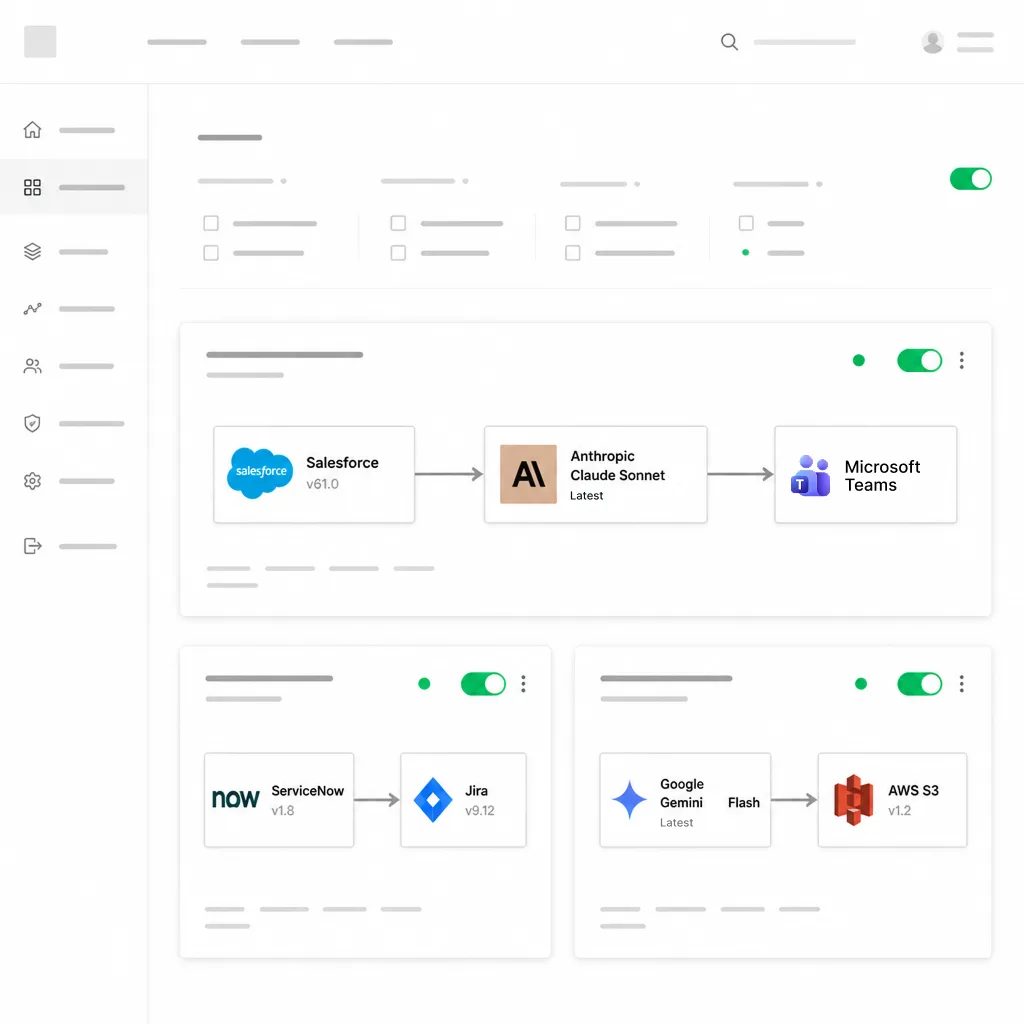
Task: Click the 'v61.0' version text
Action: 323,484
